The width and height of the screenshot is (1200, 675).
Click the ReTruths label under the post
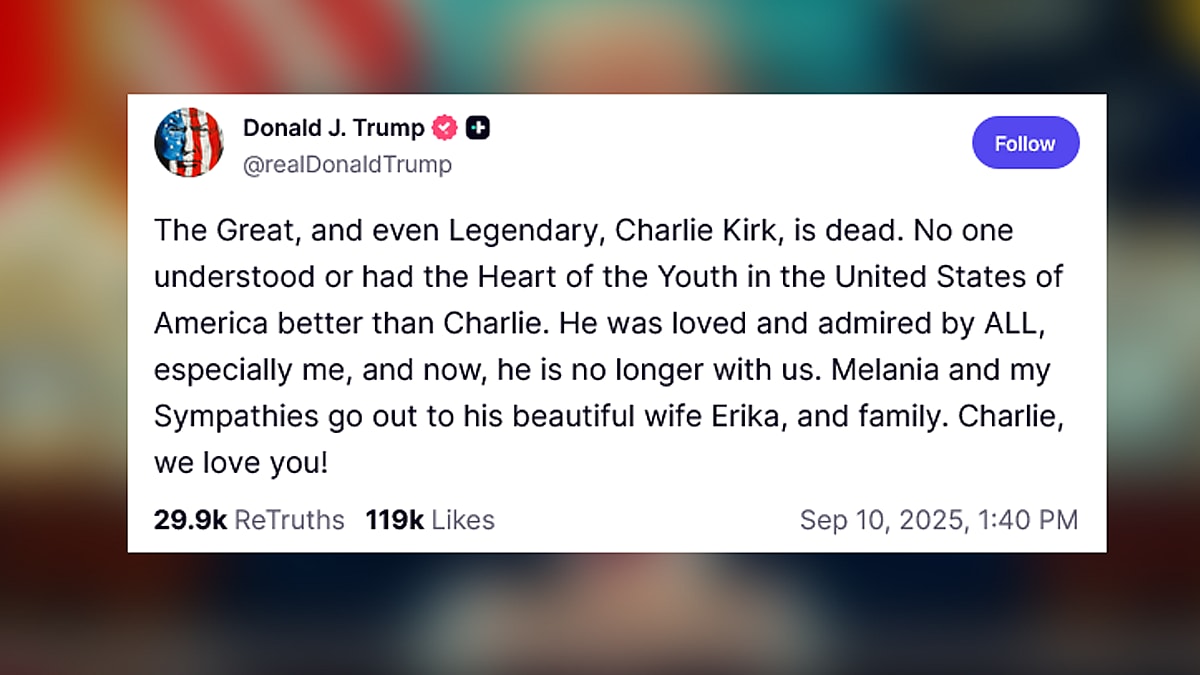coord(290,519)
